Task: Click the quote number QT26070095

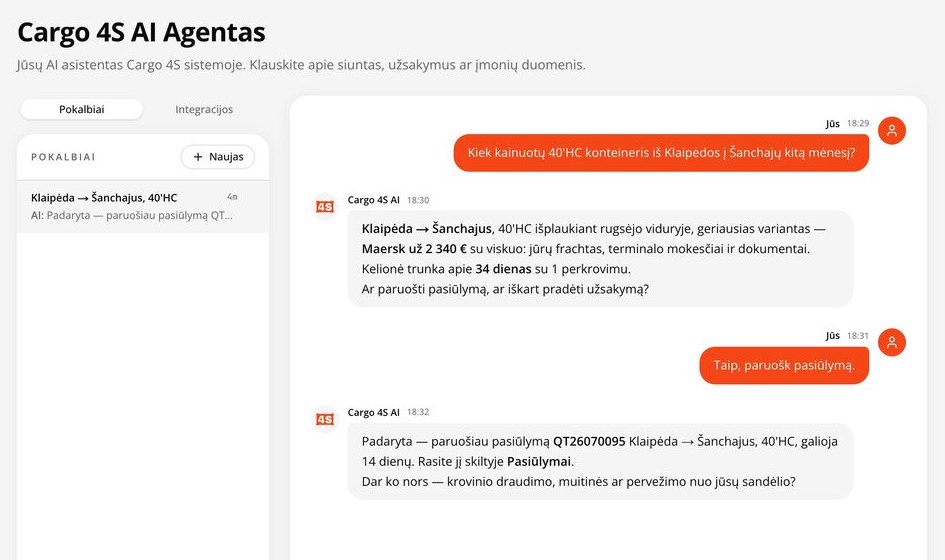Action: [x=589, y=441]
